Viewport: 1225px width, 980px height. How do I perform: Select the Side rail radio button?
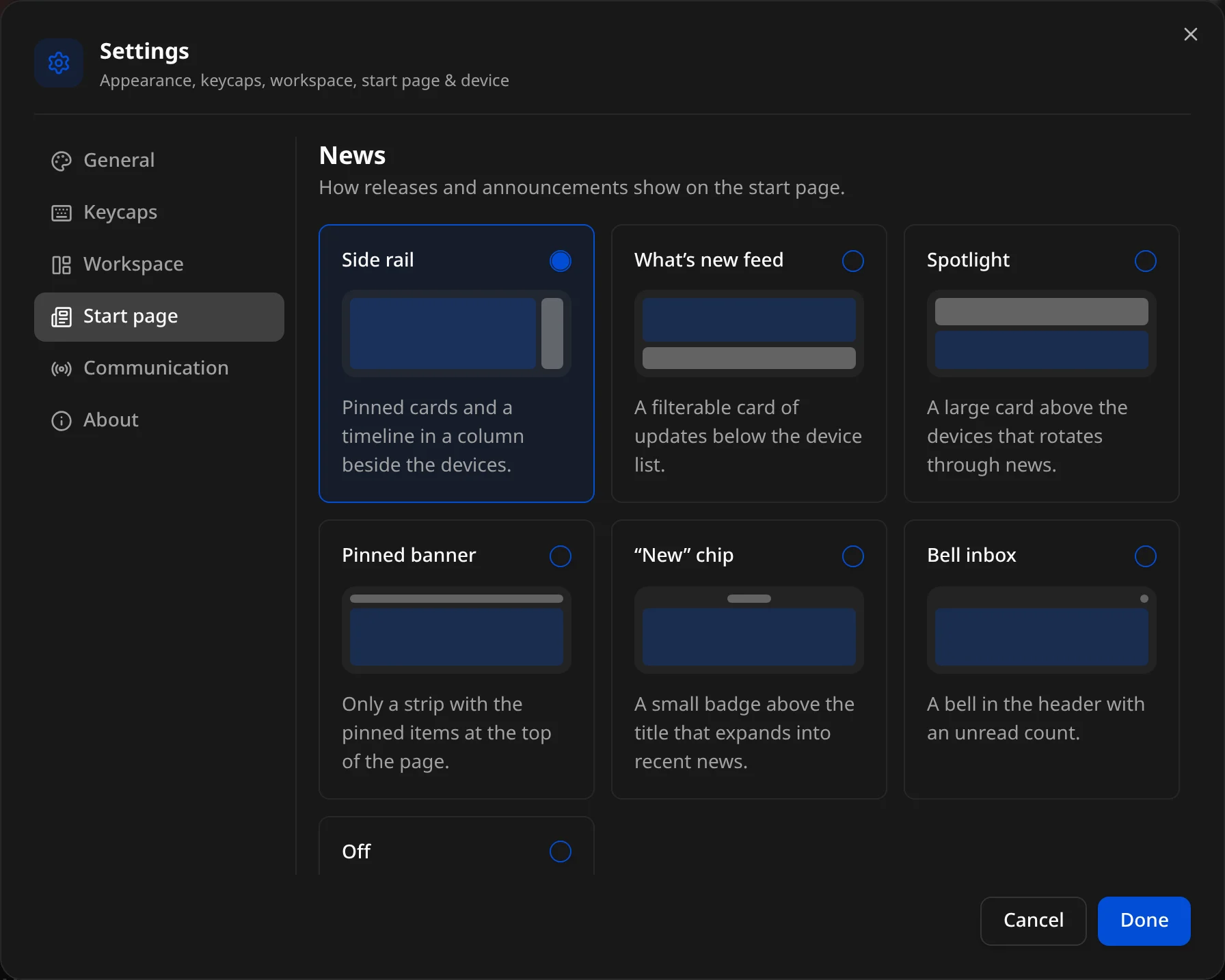pos(561,261)
